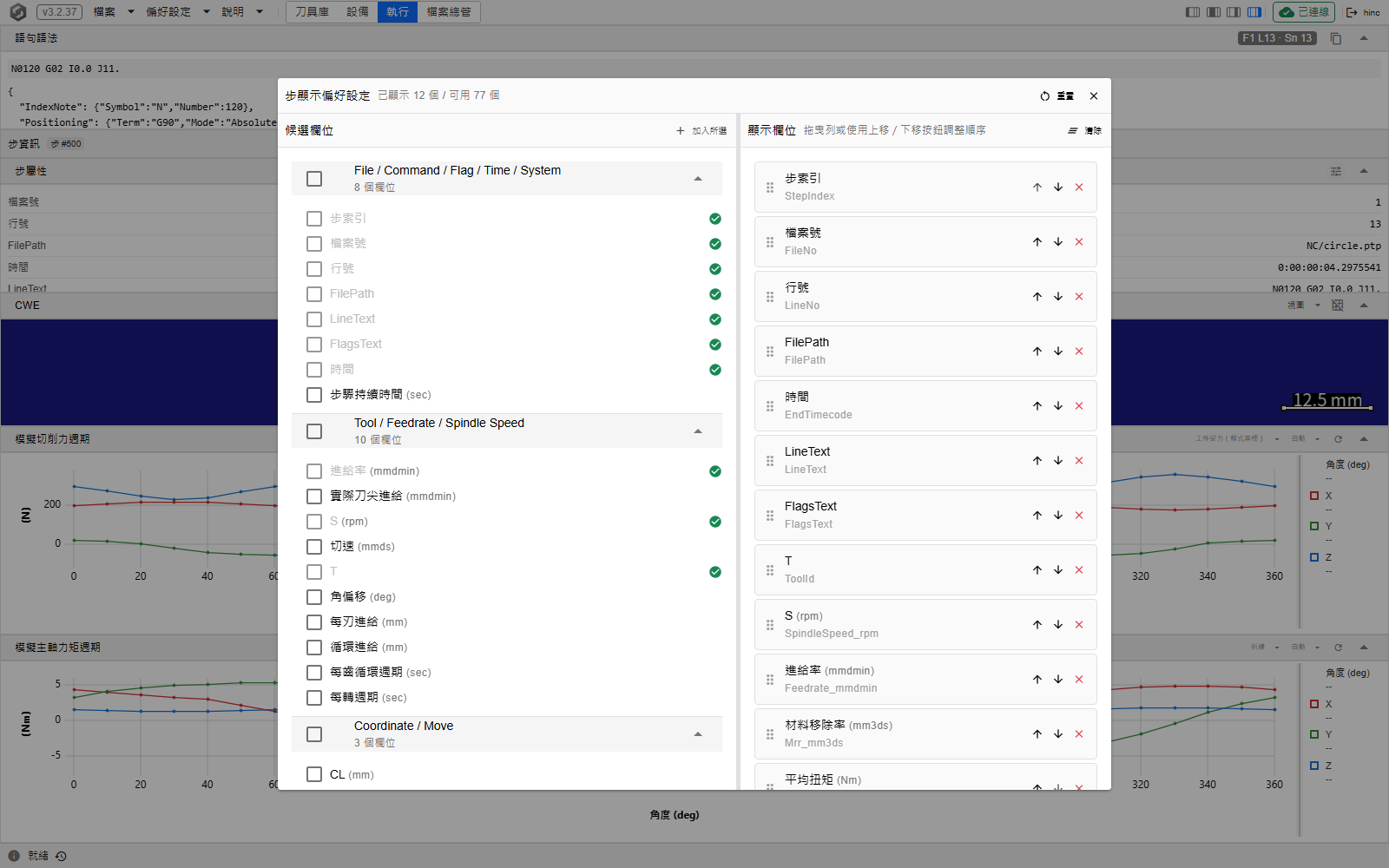
Task: Click the blue highlighted layout icon in top bar
Action: (1254, 12)
